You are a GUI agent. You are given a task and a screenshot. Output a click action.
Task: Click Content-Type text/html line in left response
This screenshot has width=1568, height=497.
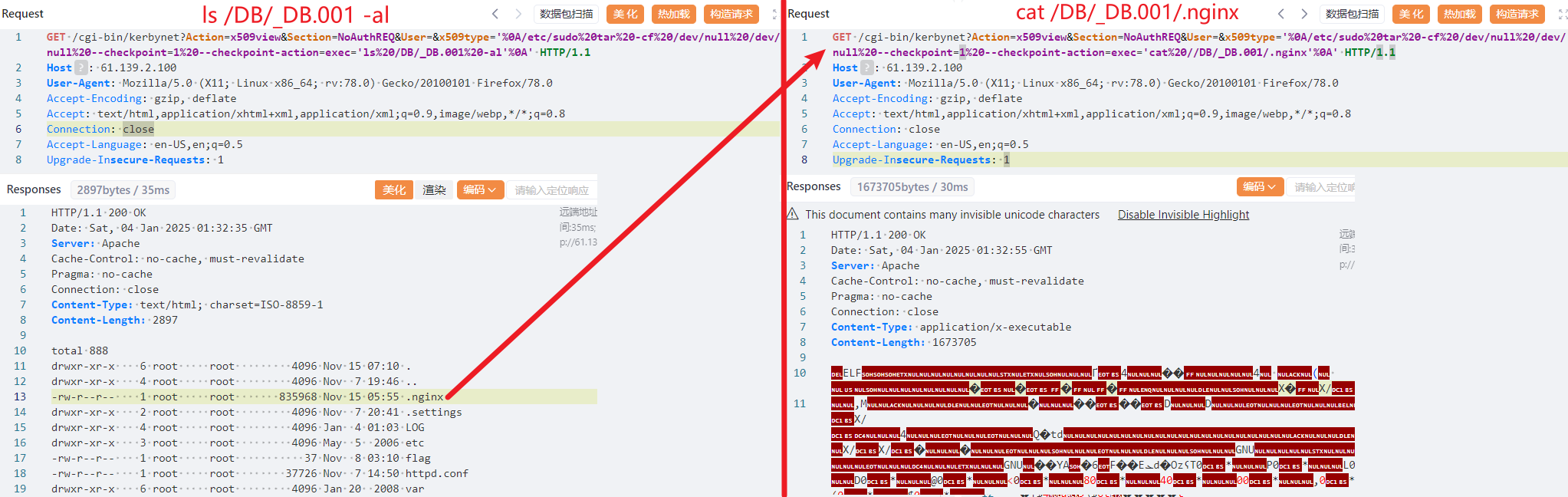click(x=187, y=304)
